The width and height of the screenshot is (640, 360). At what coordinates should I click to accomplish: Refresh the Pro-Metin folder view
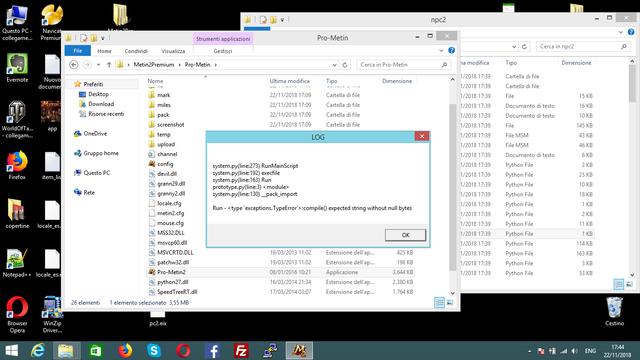(345, 65)
